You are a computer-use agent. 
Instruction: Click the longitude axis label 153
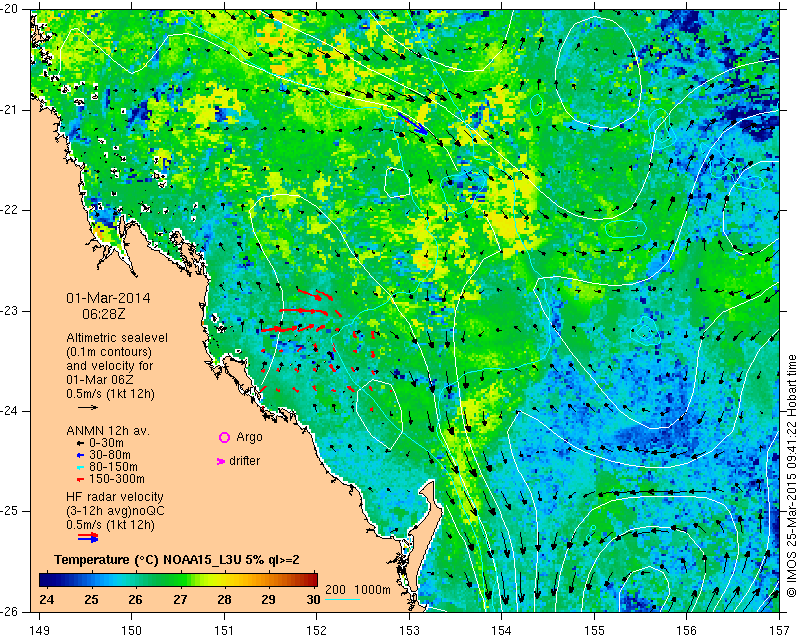pos(409,631)
